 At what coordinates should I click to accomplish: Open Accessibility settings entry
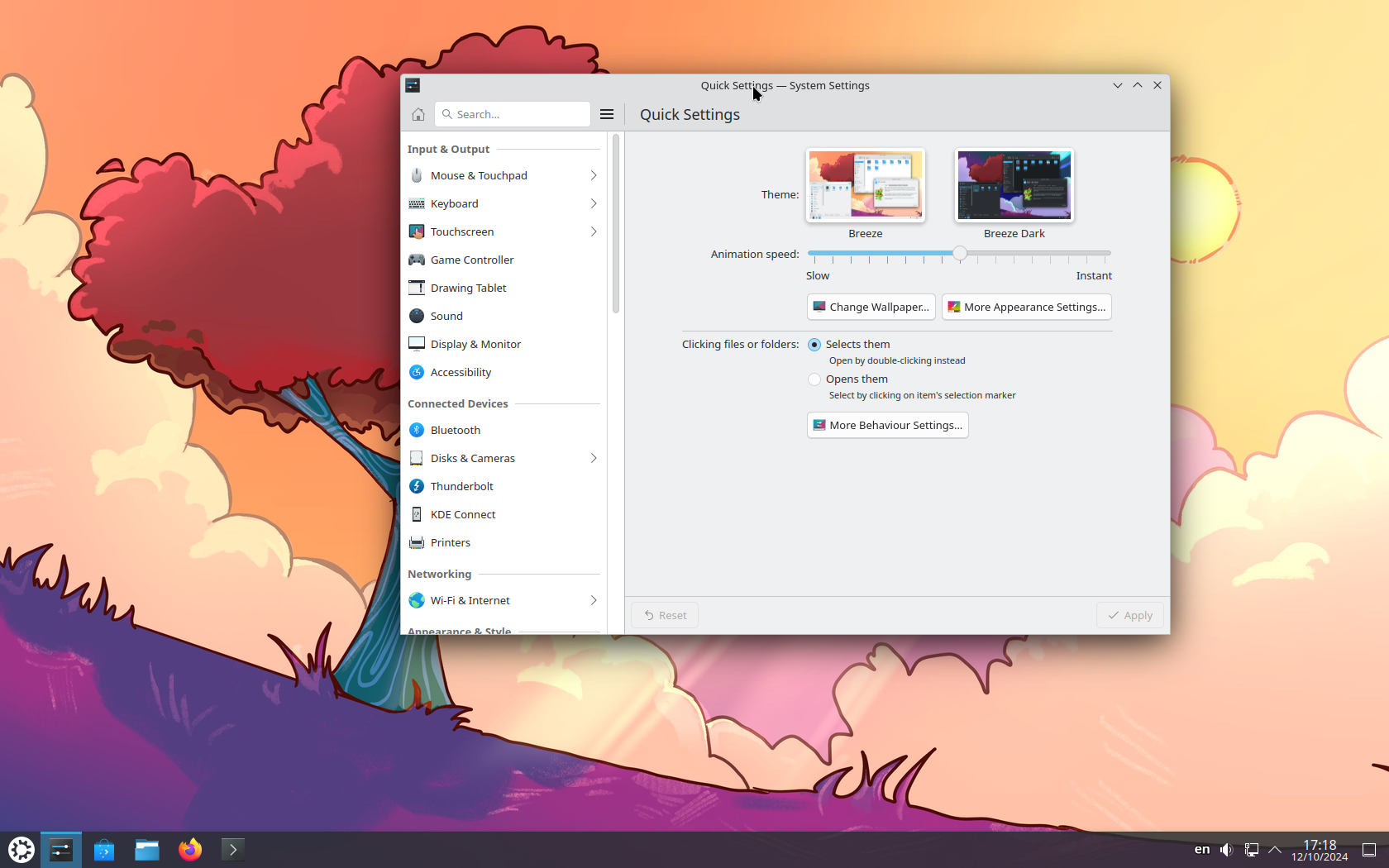[x=504, y=372]
